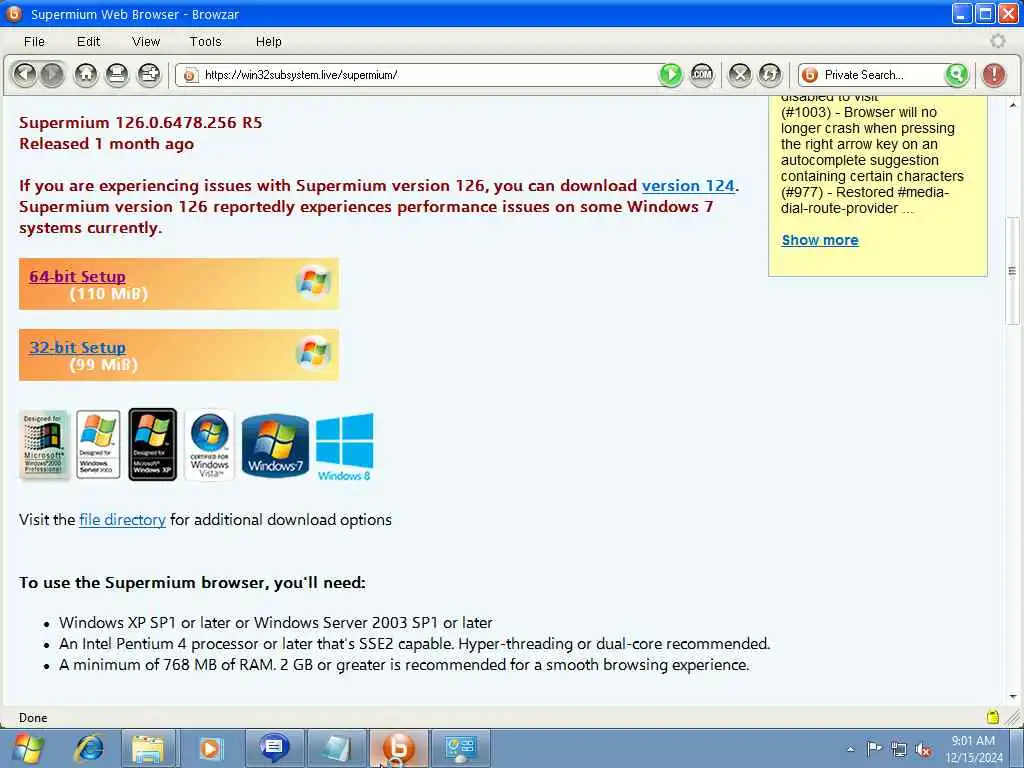The width and height of the screenshot is (1024, 768).
Task: Print the page with the printer icon
Action: pyautogui.click(x=117, y=74)
